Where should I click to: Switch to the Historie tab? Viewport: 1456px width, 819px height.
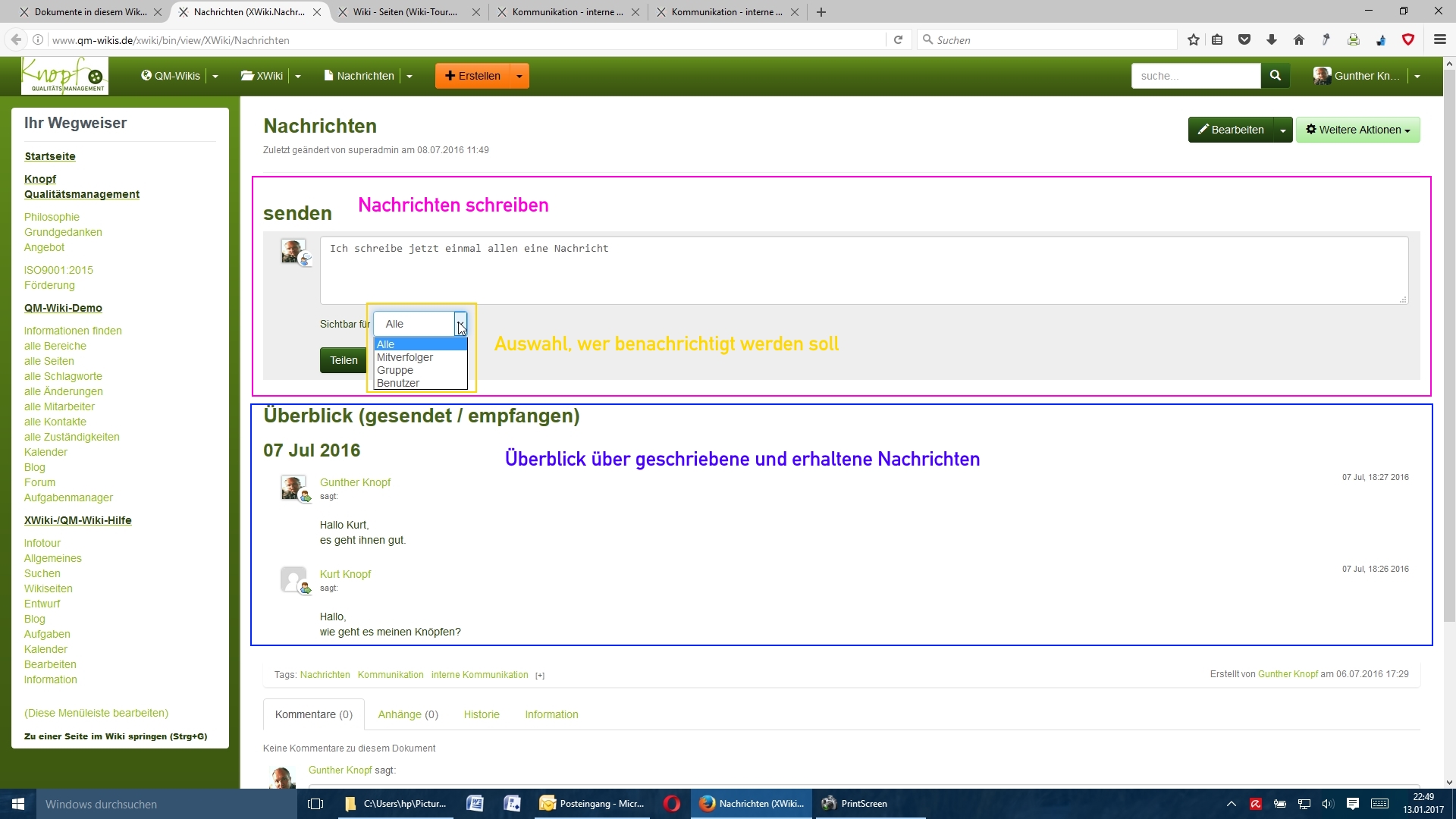tap(482, 714)
